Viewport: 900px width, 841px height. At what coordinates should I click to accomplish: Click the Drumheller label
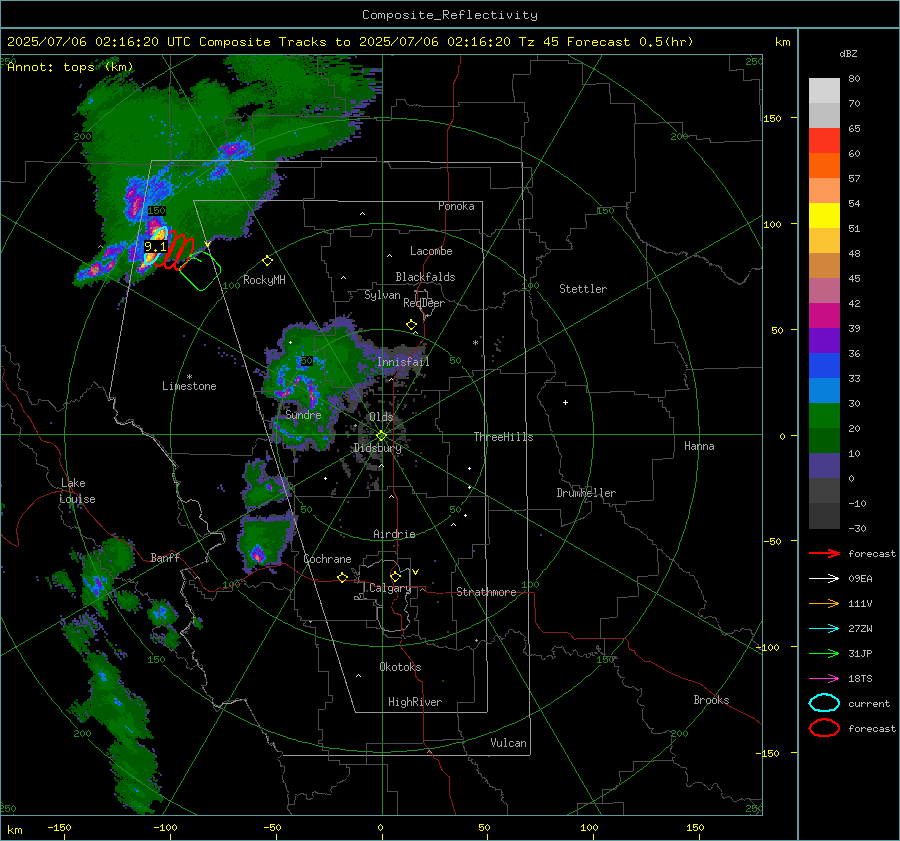[x=586, y=493]
